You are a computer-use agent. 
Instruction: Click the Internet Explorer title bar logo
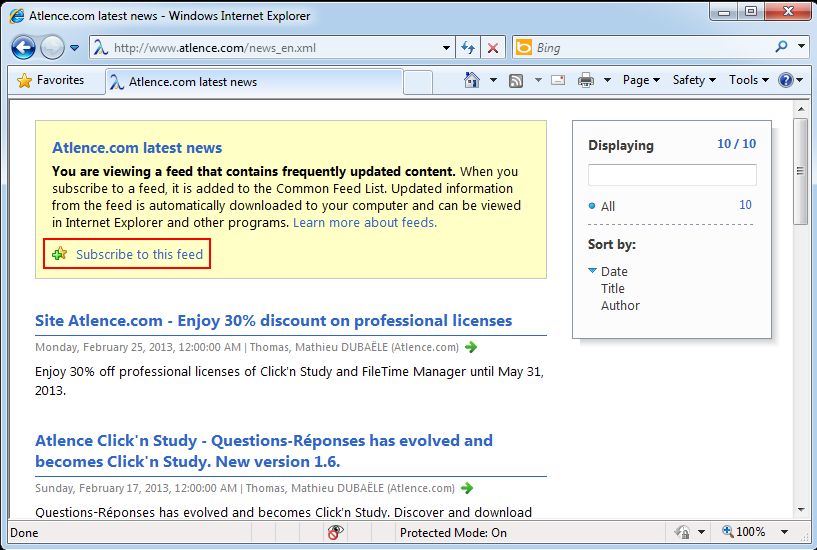pos(17,16)
